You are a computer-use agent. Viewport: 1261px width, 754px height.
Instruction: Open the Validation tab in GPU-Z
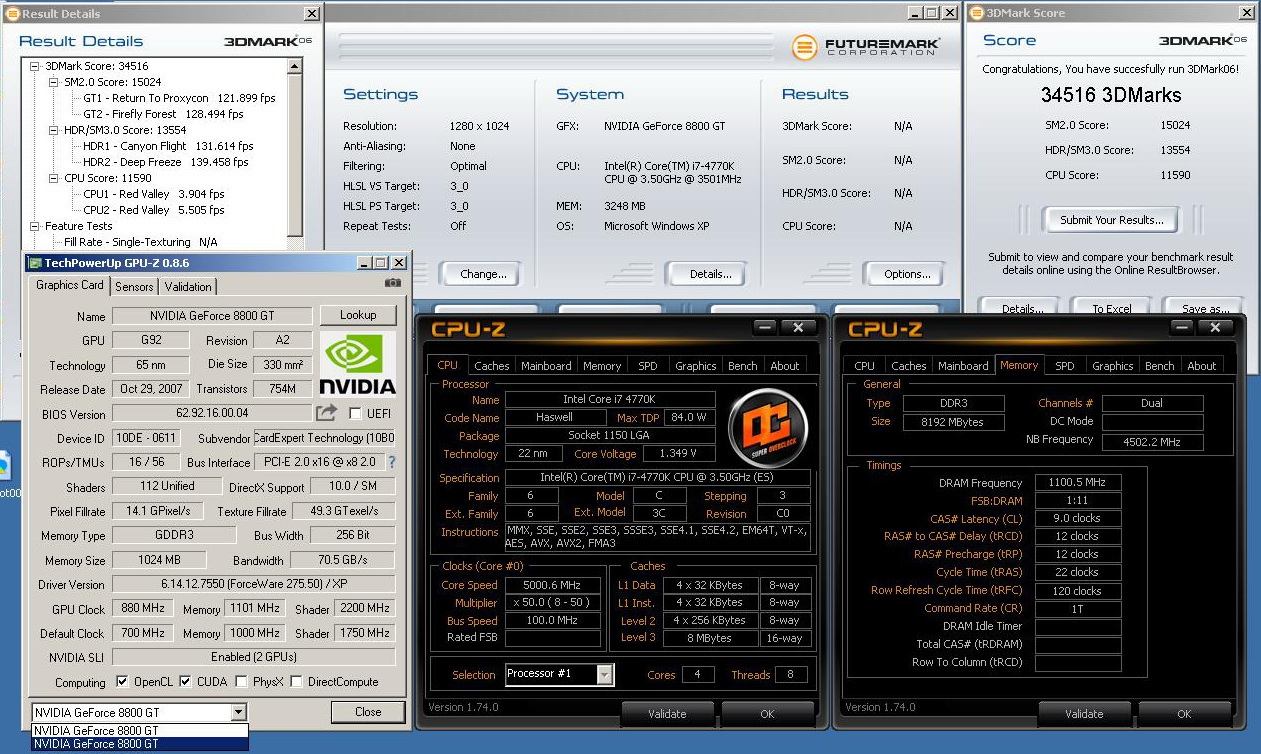pyautogui.click(x=188, y=286)
